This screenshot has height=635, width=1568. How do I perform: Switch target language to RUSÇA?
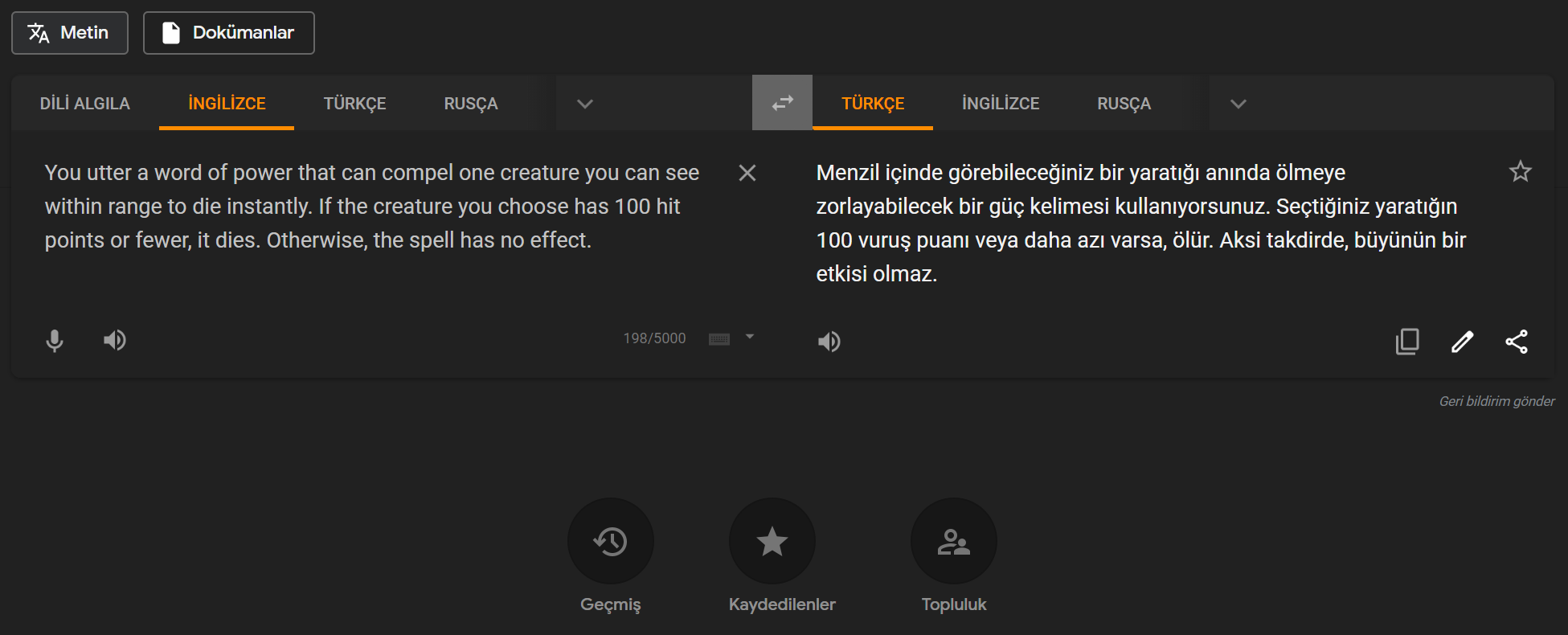(x=1124, y=104)
